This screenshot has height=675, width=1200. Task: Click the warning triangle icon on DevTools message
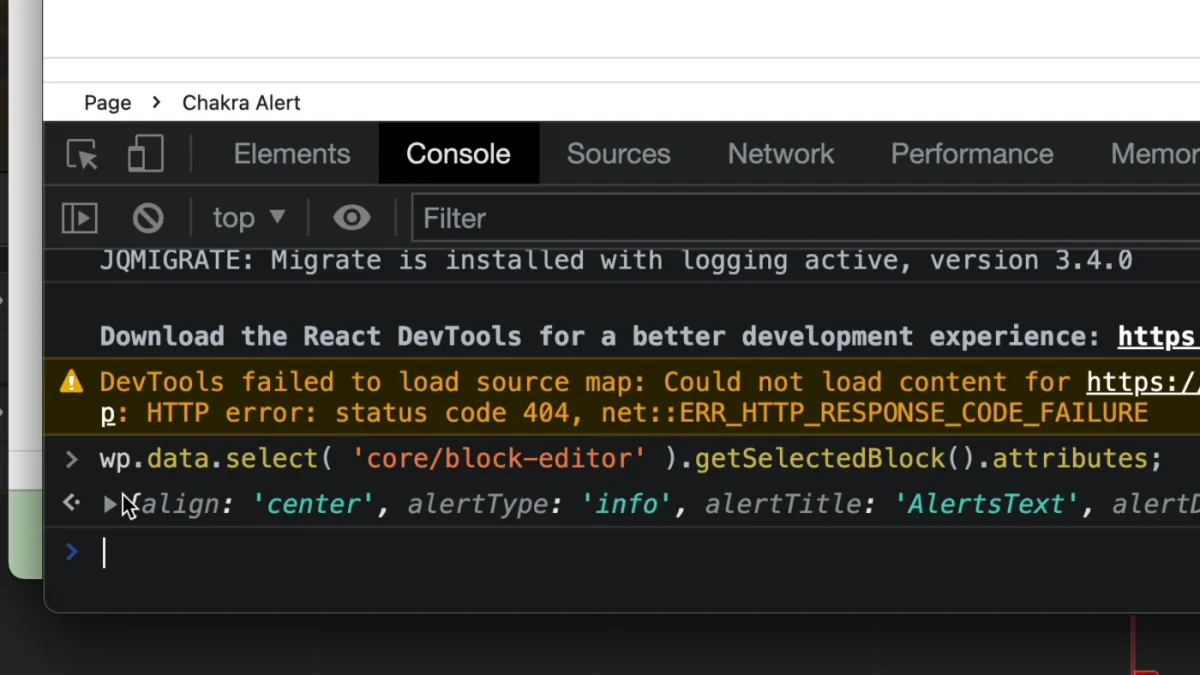click(71, 381)
